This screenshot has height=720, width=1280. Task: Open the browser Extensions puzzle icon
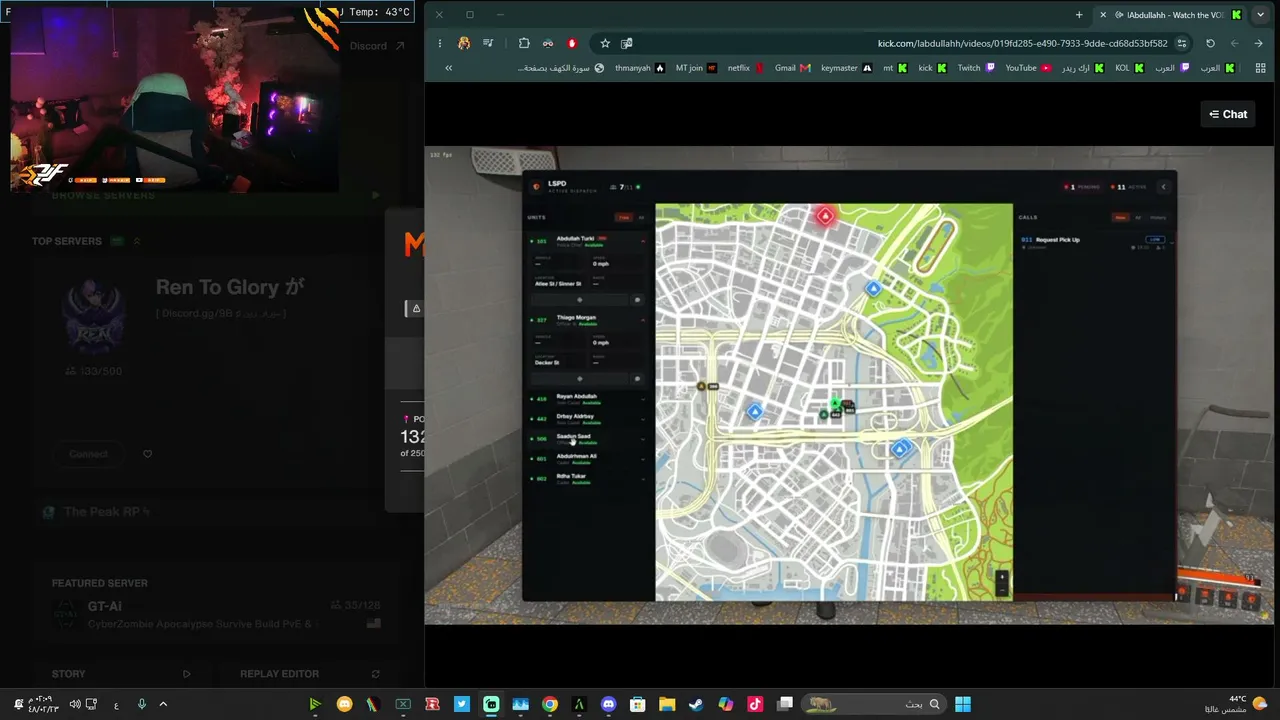pyautogui.click(x=524, y=43)
